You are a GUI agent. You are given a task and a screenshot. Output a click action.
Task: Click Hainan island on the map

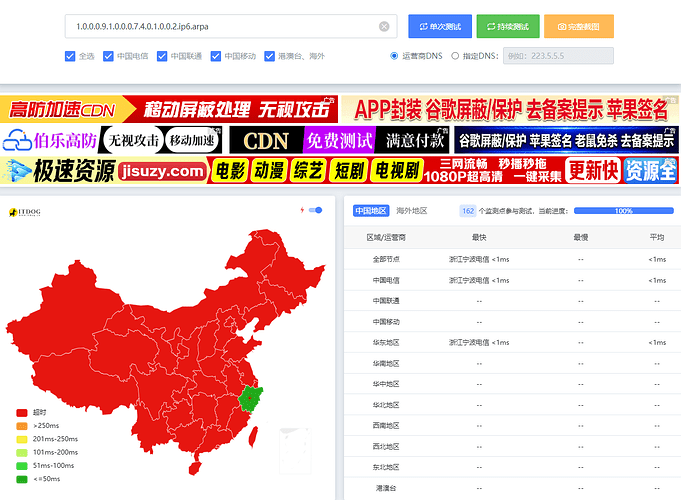(195, 468)
